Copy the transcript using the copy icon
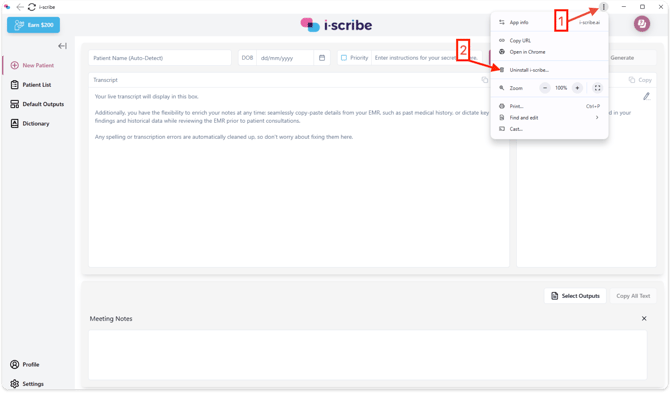The height and width of the screenshot is (393, 670). click(484, 80)
